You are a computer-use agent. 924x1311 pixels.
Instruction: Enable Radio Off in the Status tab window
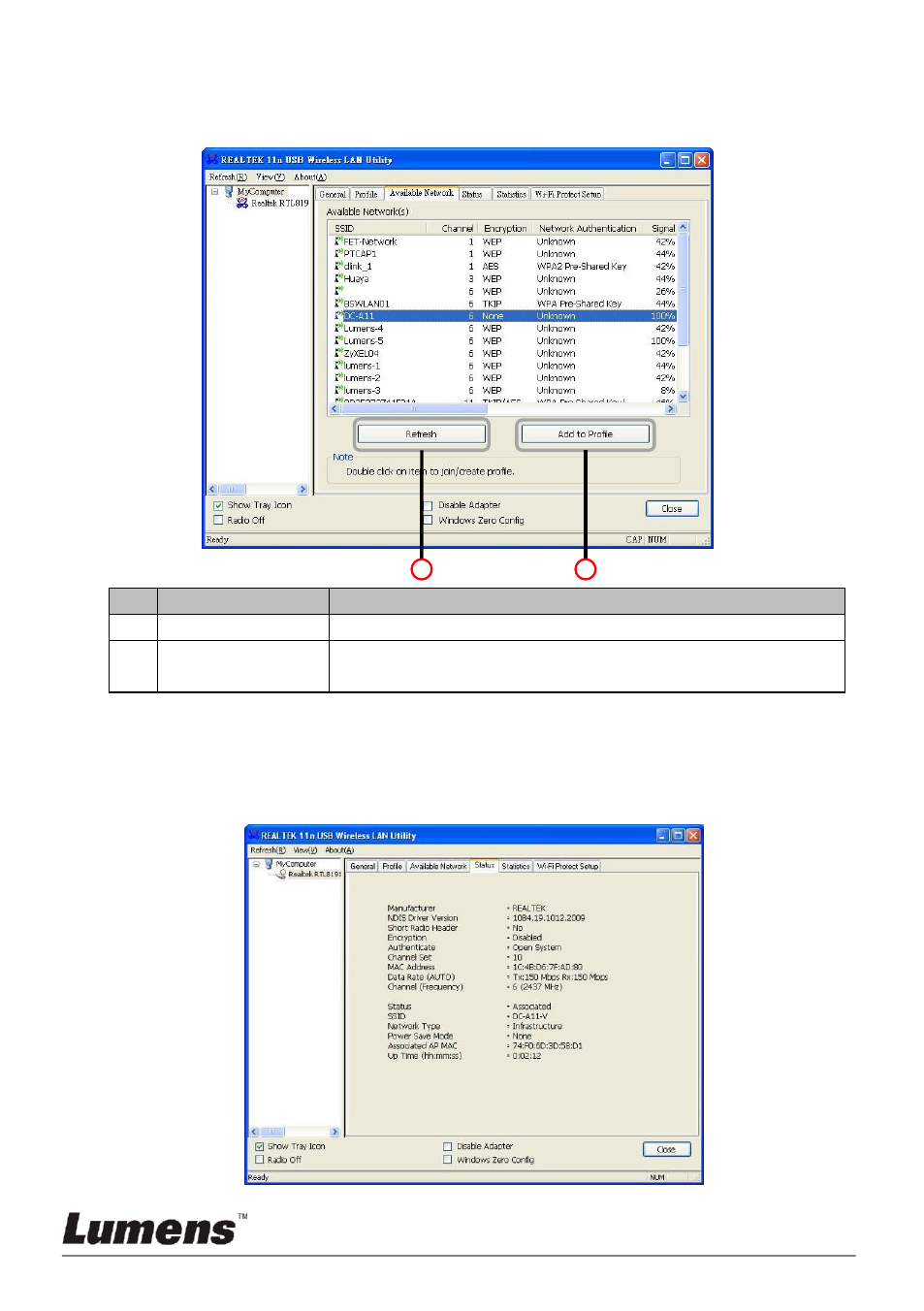[x=260, y=1160]
